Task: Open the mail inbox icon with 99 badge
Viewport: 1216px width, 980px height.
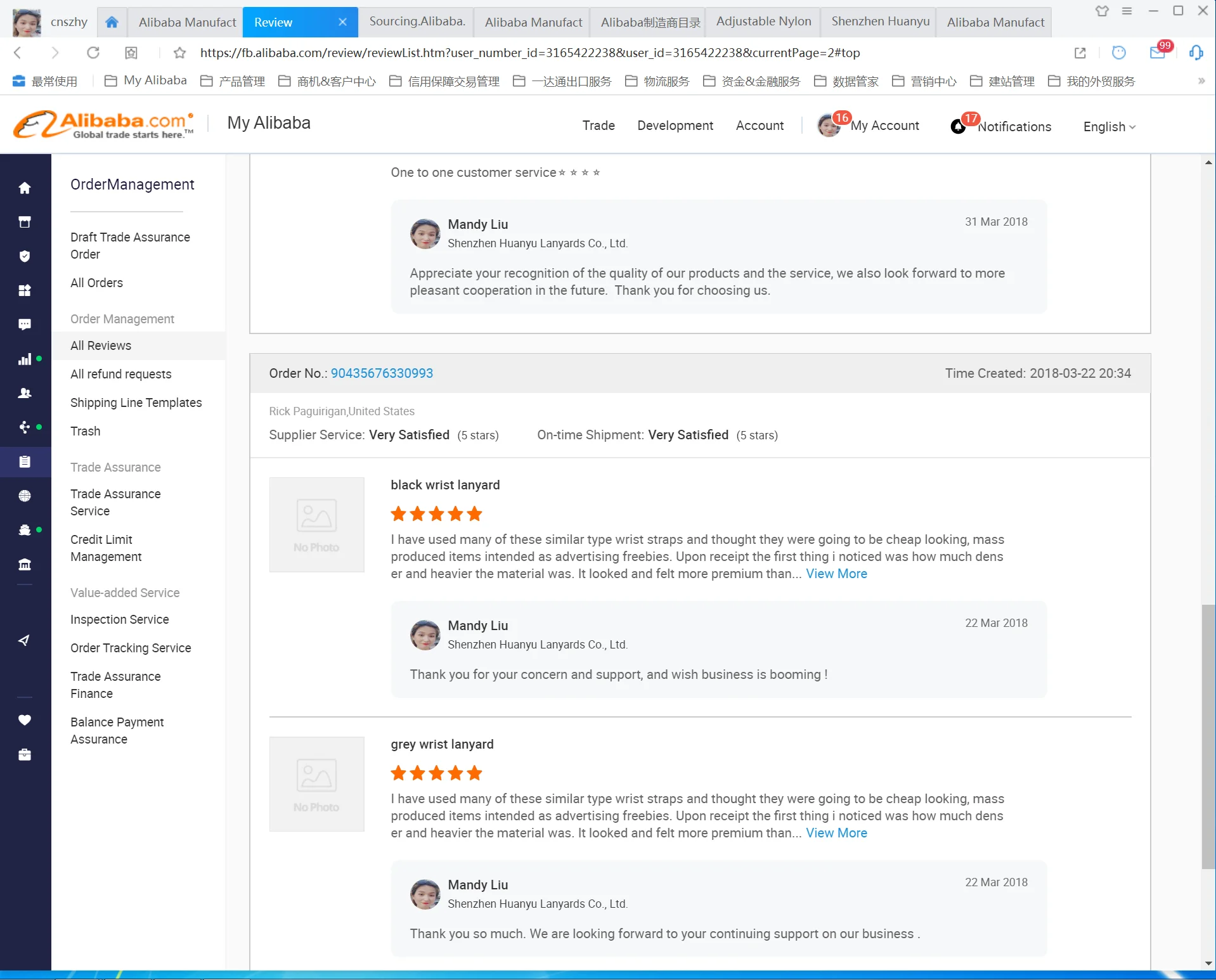Action: 1157,53
